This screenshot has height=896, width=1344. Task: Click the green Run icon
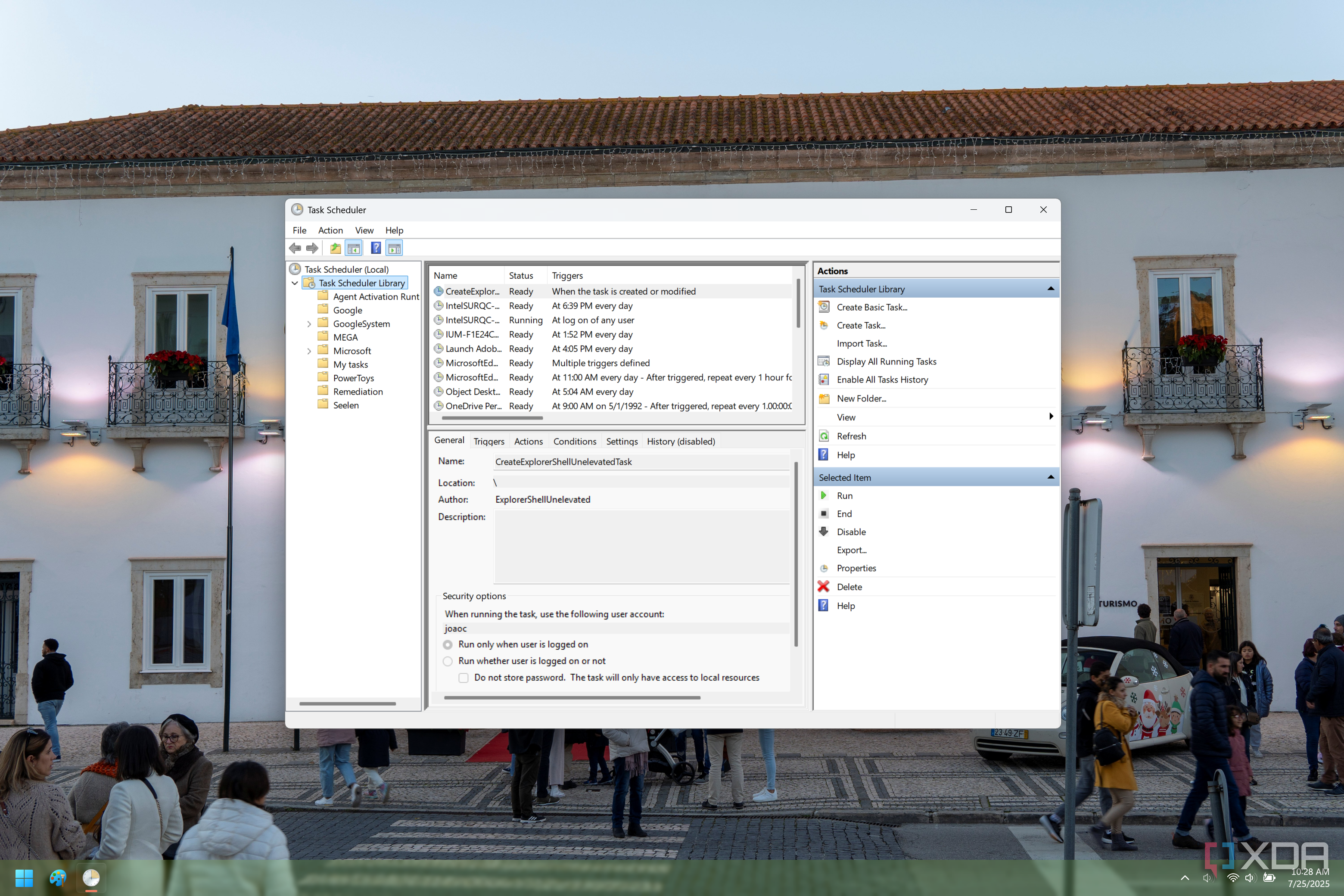(x=824, y=495)
